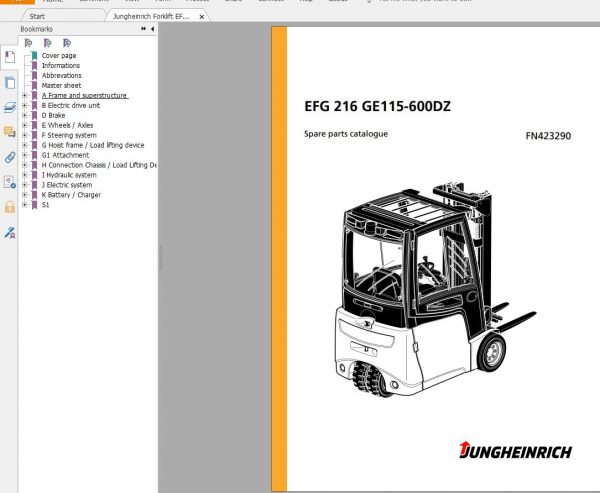
Task: Open the pen-and-person panel icon
Action: [x=10, y=232]
